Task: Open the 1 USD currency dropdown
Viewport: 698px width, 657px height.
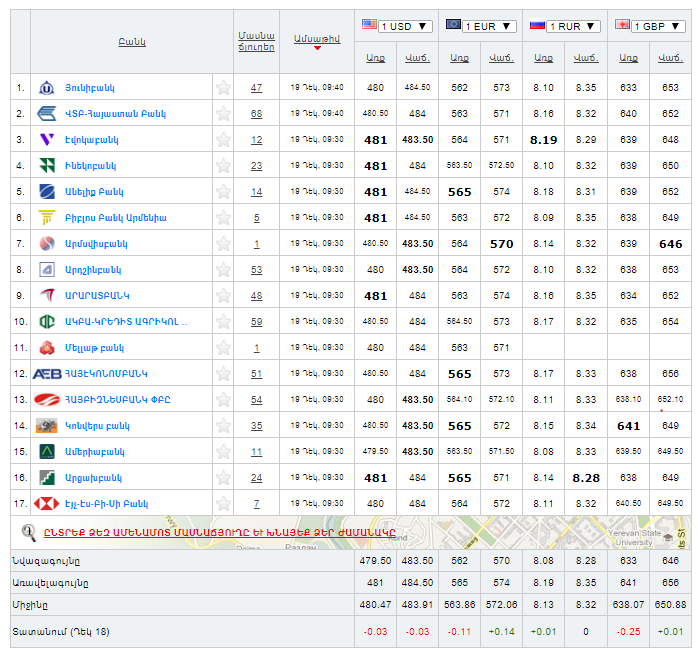Action: pos(405,26)
